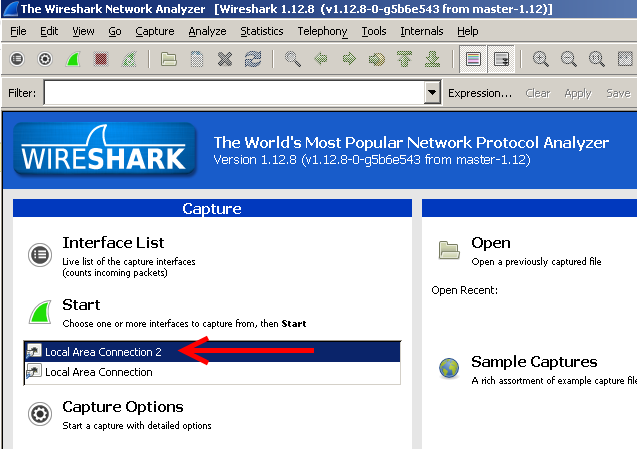Click the Save filter button

[x=618, y=93]
